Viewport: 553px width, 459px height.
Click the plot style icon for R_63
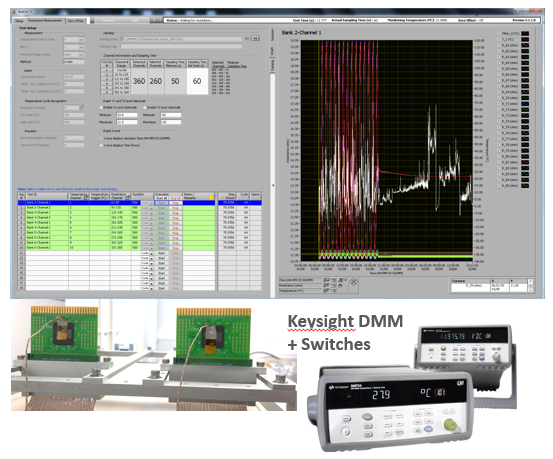(525, 57)
